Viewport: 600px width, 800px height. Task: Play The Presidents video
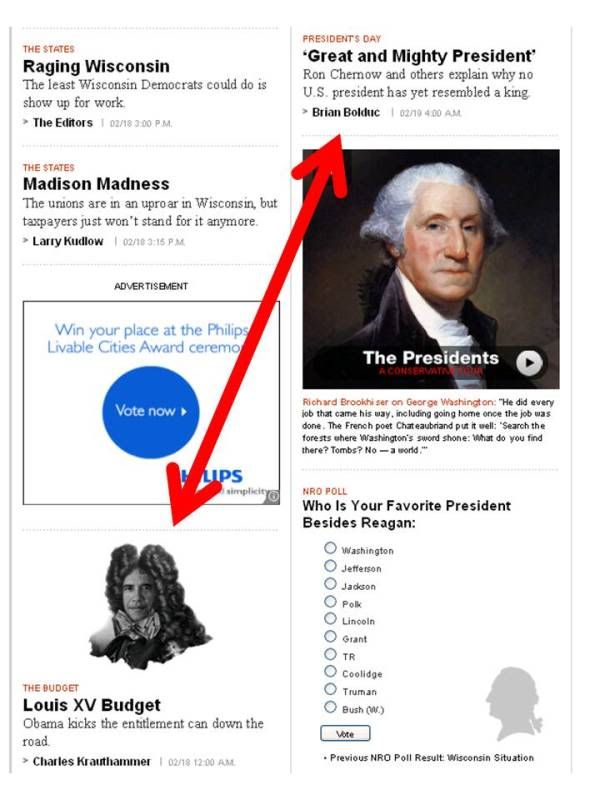coord(529,363)
